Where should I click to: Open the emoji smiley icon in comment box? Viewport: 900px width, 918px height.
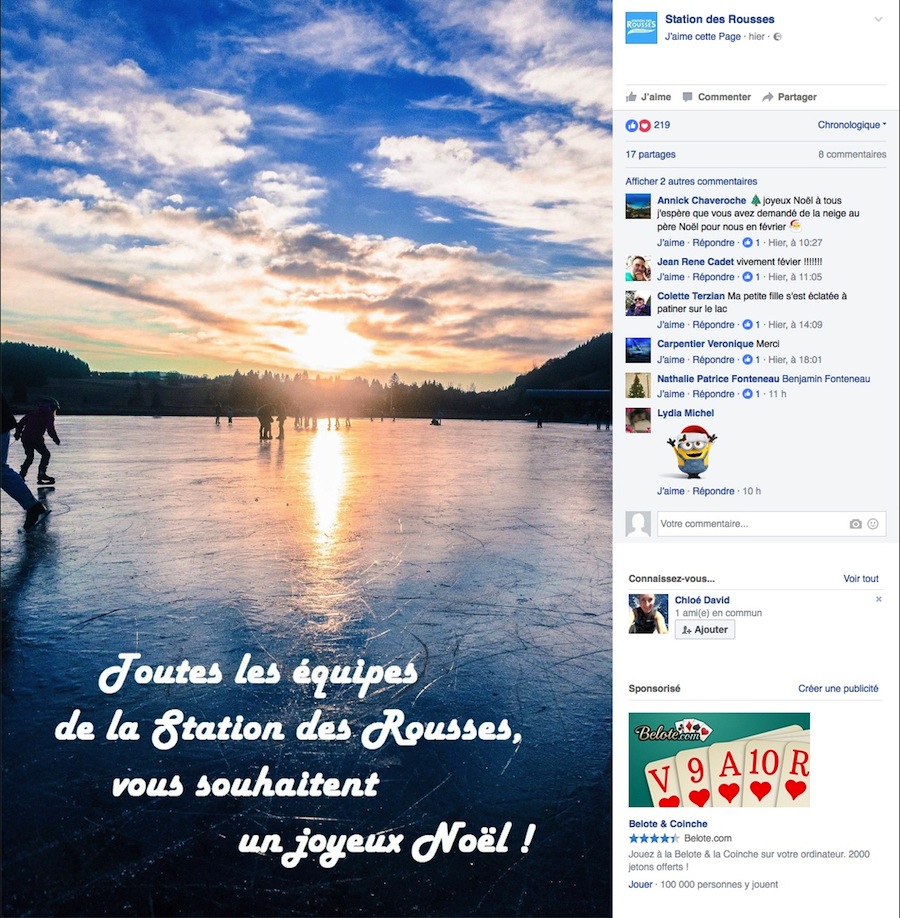(x=872, y=524)
